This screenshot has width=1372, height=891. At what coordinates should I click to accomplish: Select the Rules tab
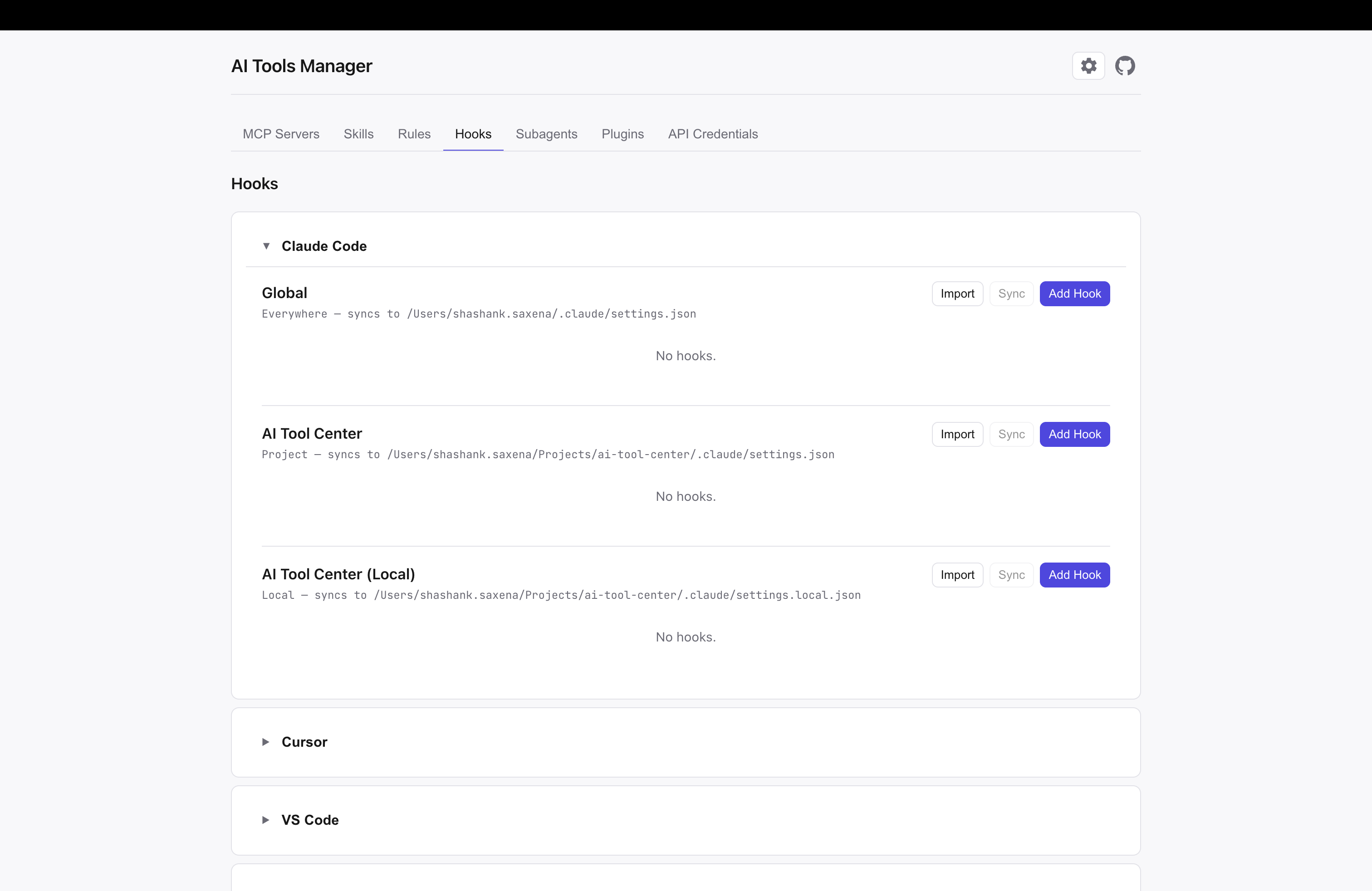click(x=414, y=134)
